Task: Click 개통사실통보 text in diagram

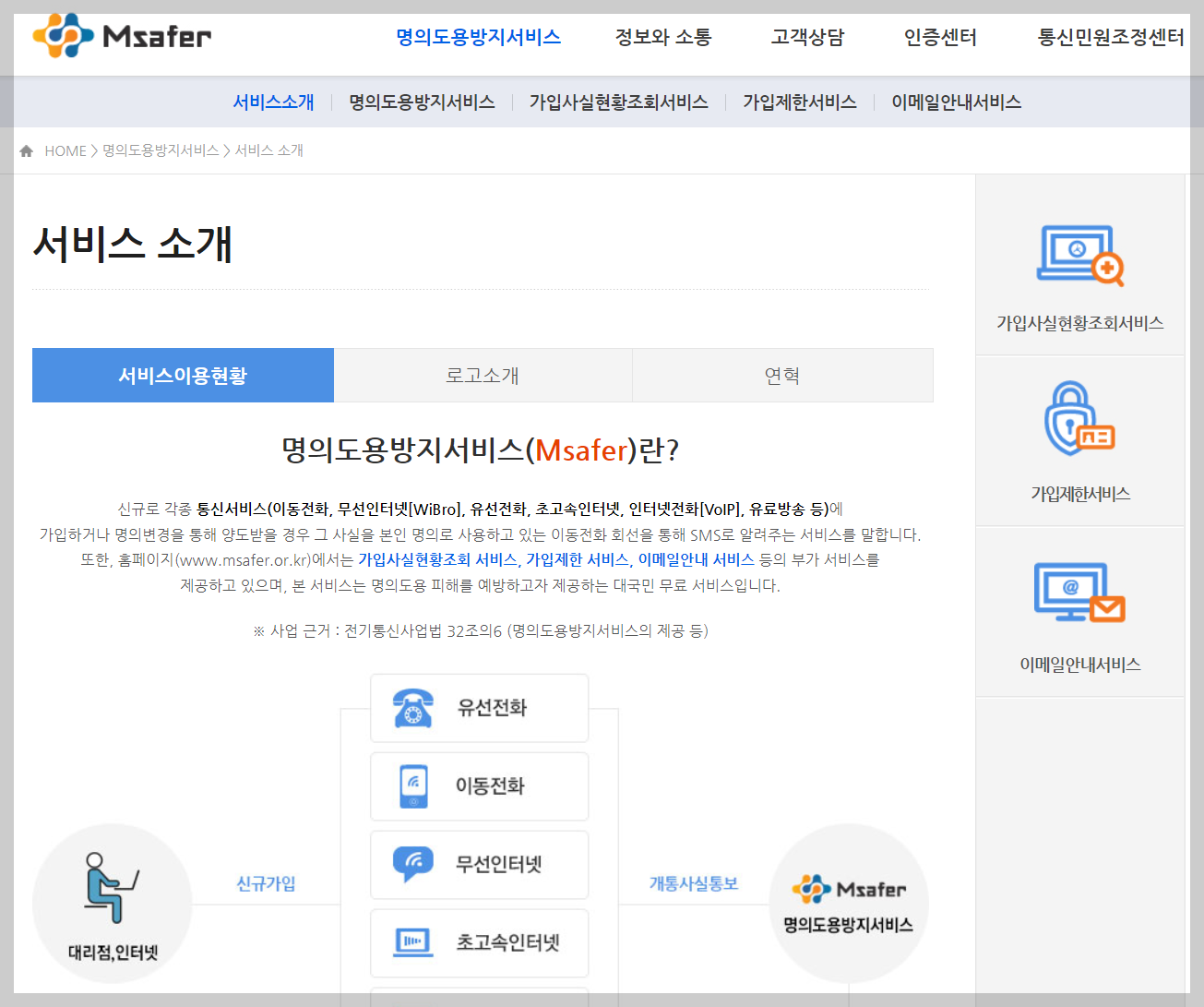Action: pyautogui.click(x=694, y=883)
